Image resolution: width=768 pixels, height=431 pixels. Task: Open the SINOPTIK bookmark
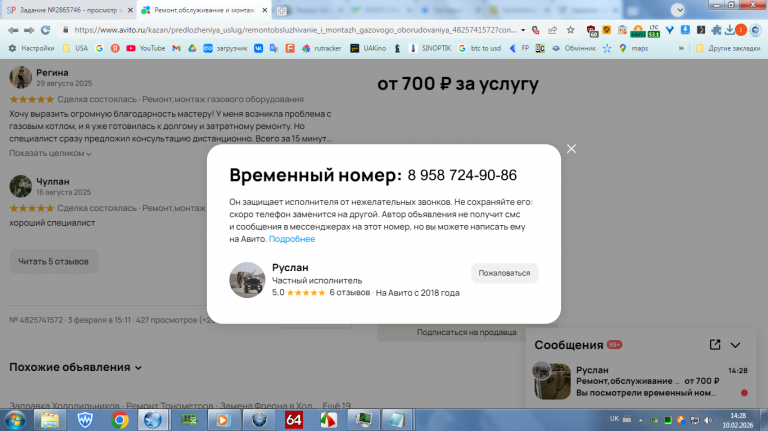(x=430, y=48)
